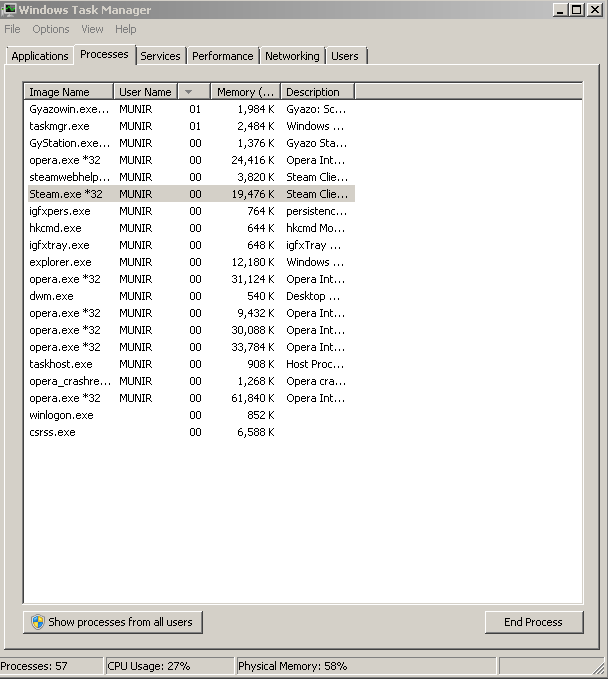Select the steamwebhelp... process

[191, 177]
